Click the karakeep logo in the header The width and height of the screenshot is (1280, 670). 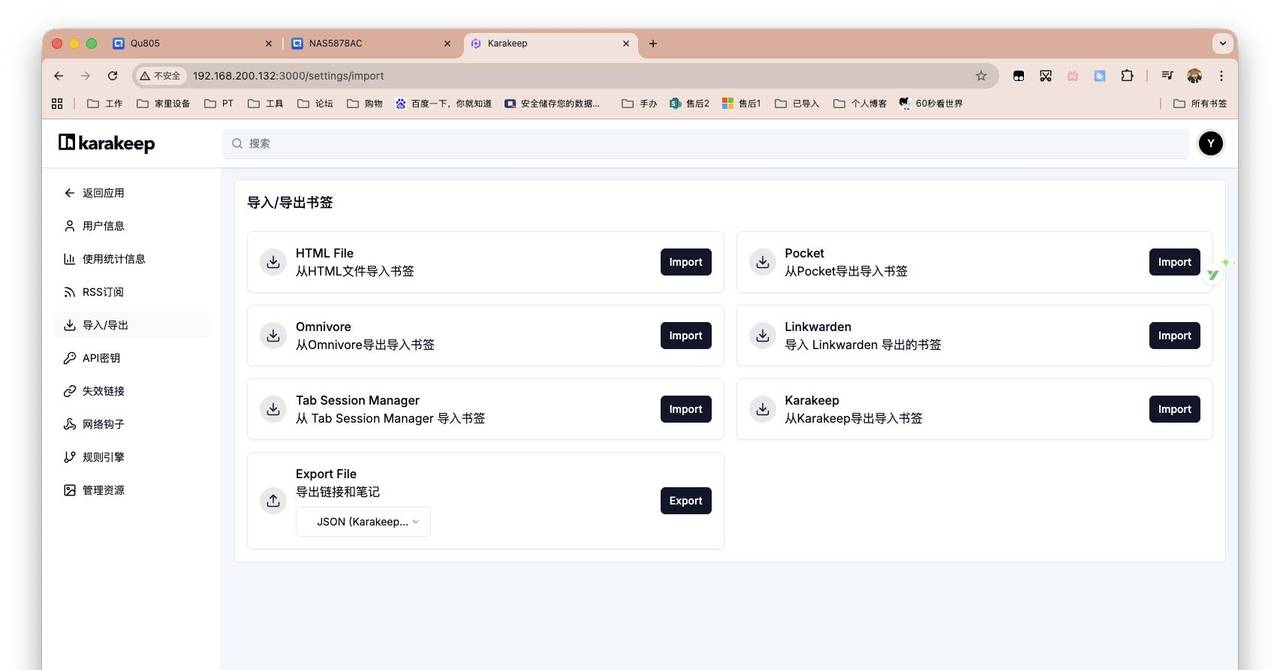pos(108,142)
